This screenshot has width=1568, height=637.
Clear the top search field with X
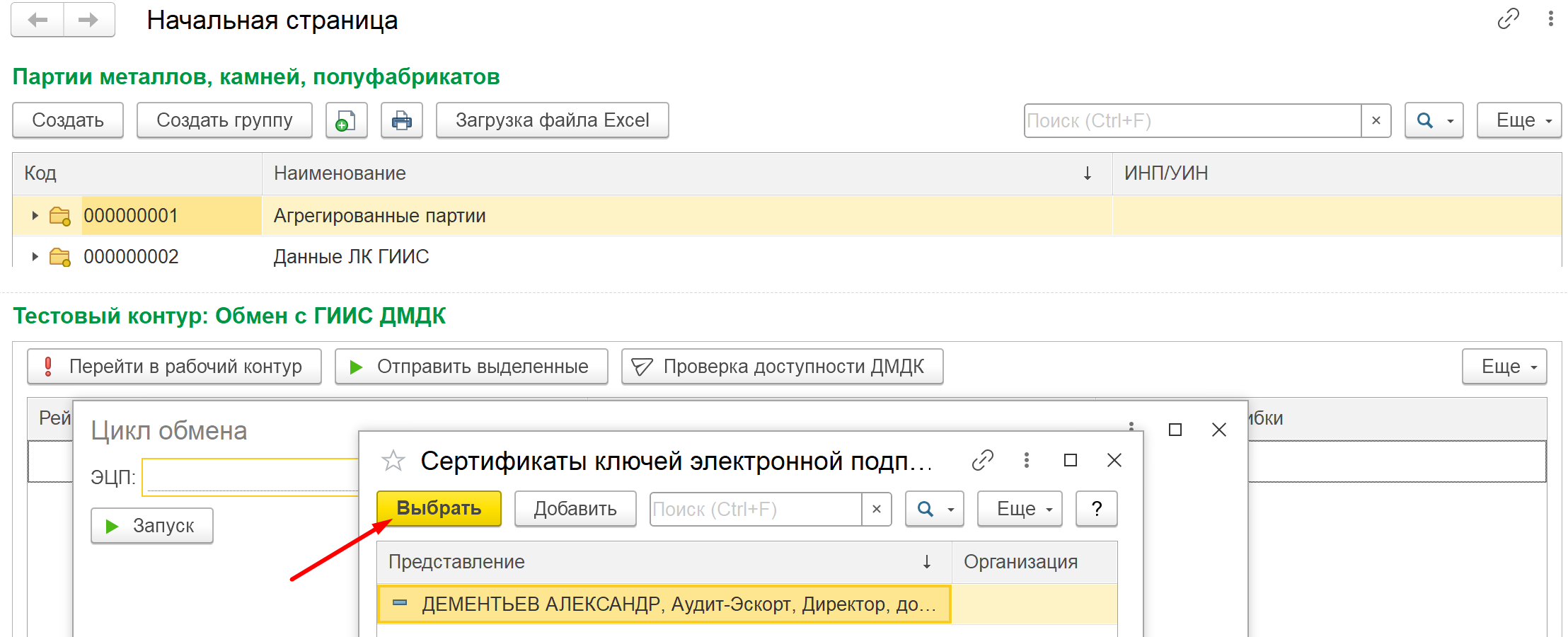(1376, 120)
